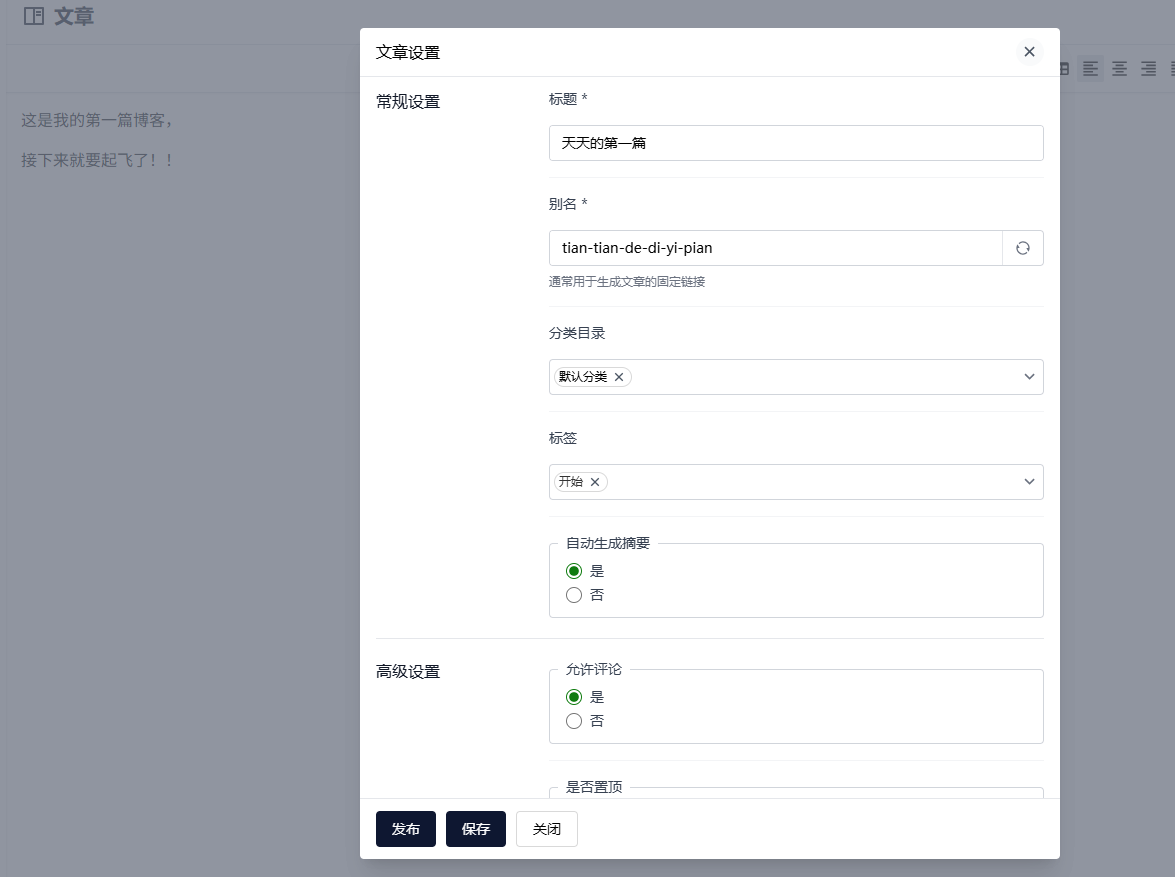Click the 常规设置 section heading
Screen dimensions: 1175x877
(x=408, y=102)
